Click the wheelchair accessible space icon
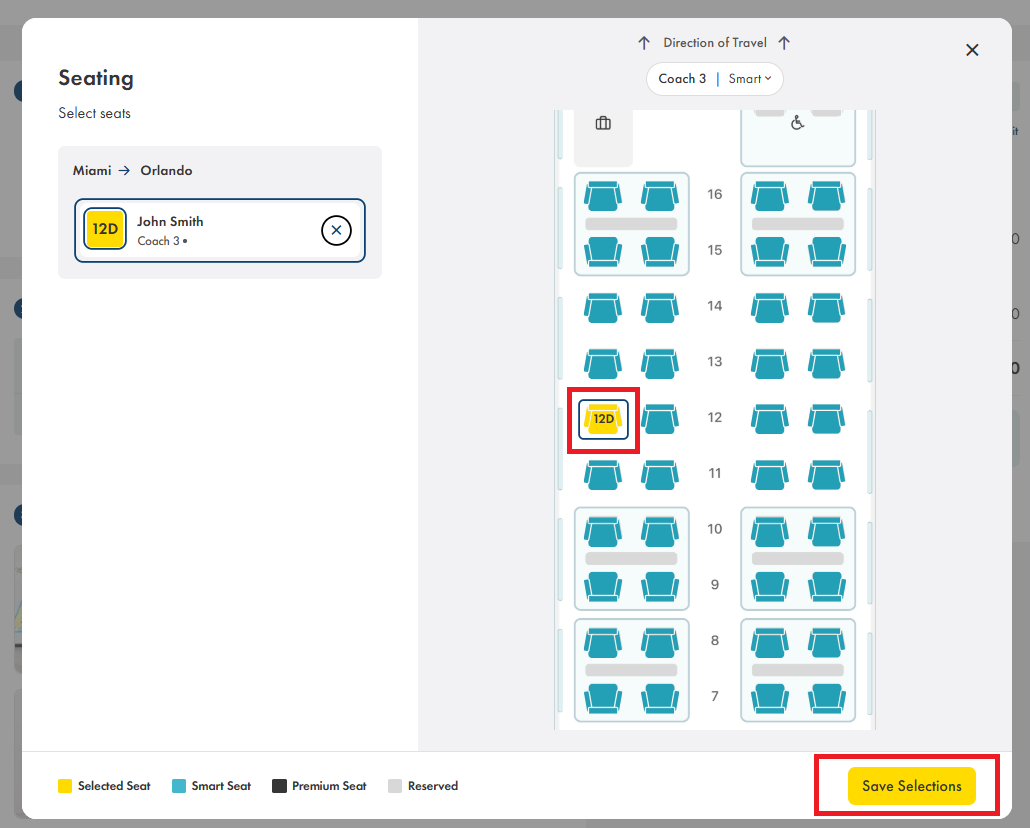The height and width of the screenshot is (828, 1030). click(x=797, y=124)
